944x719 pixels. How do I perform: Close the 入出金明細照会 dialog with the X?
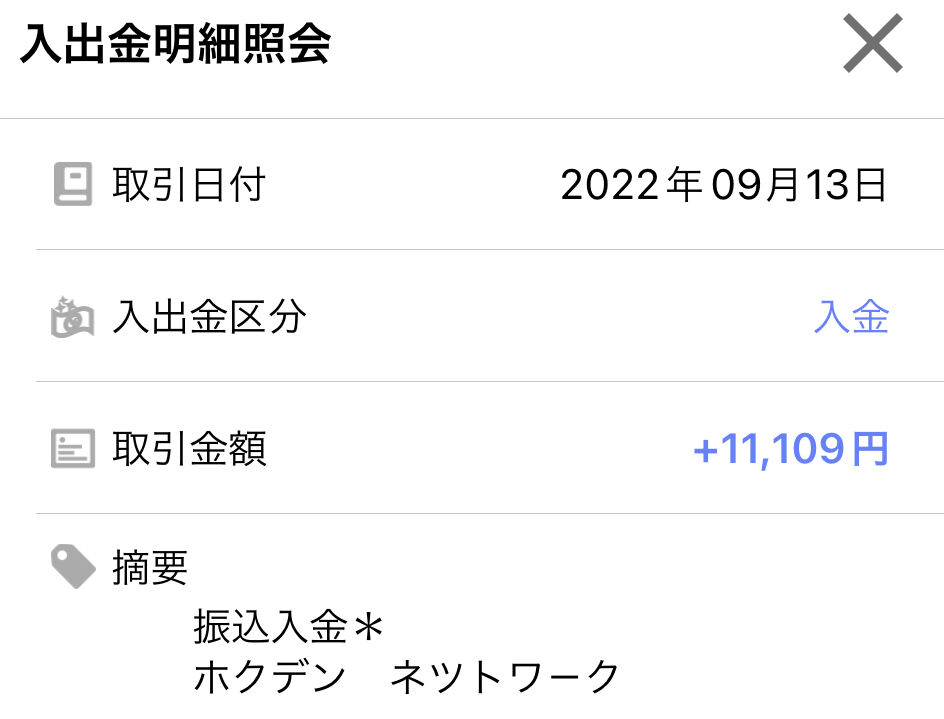coord(872,43)
